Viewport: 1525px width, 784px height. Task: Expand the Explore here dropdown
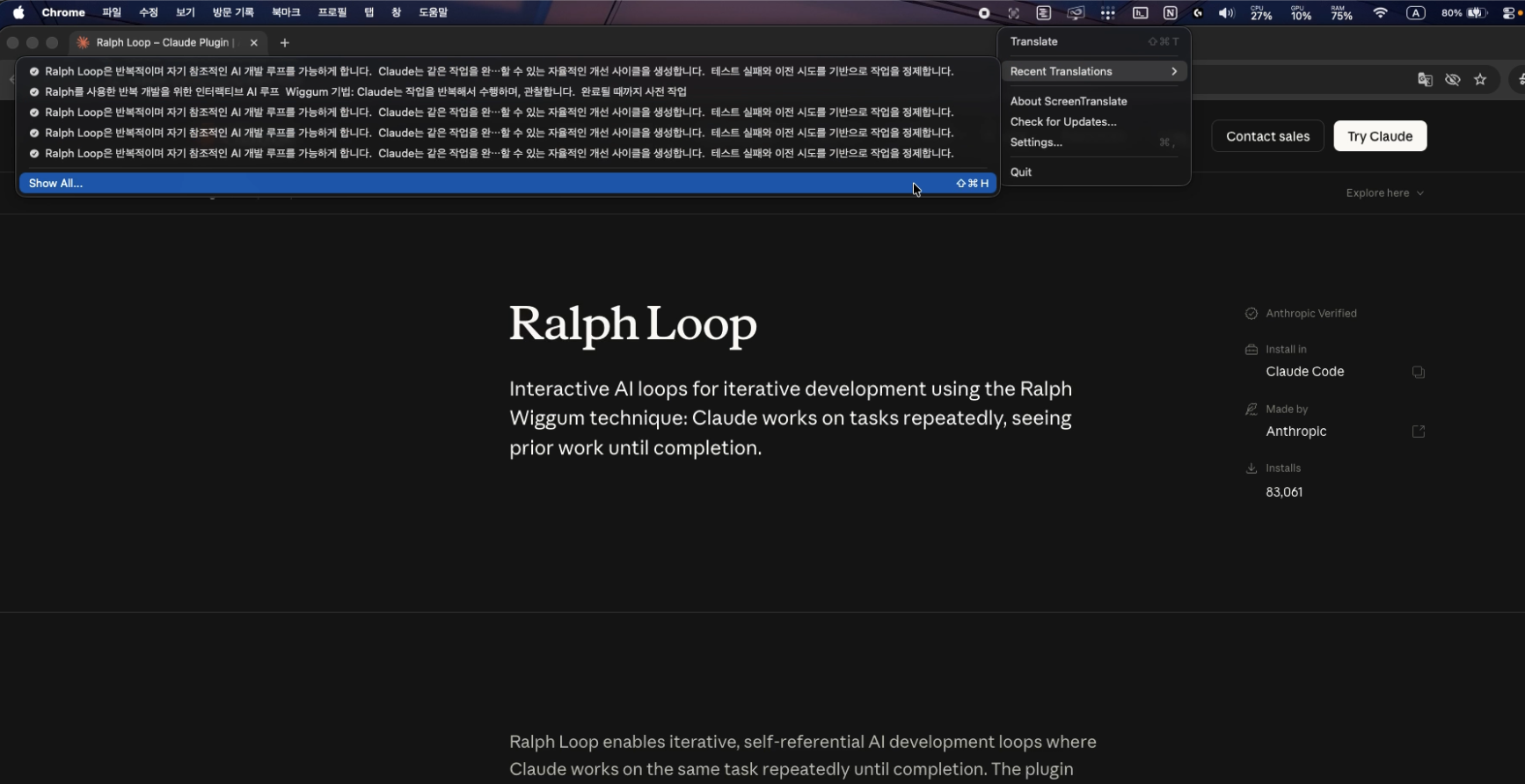point(1385,193)
